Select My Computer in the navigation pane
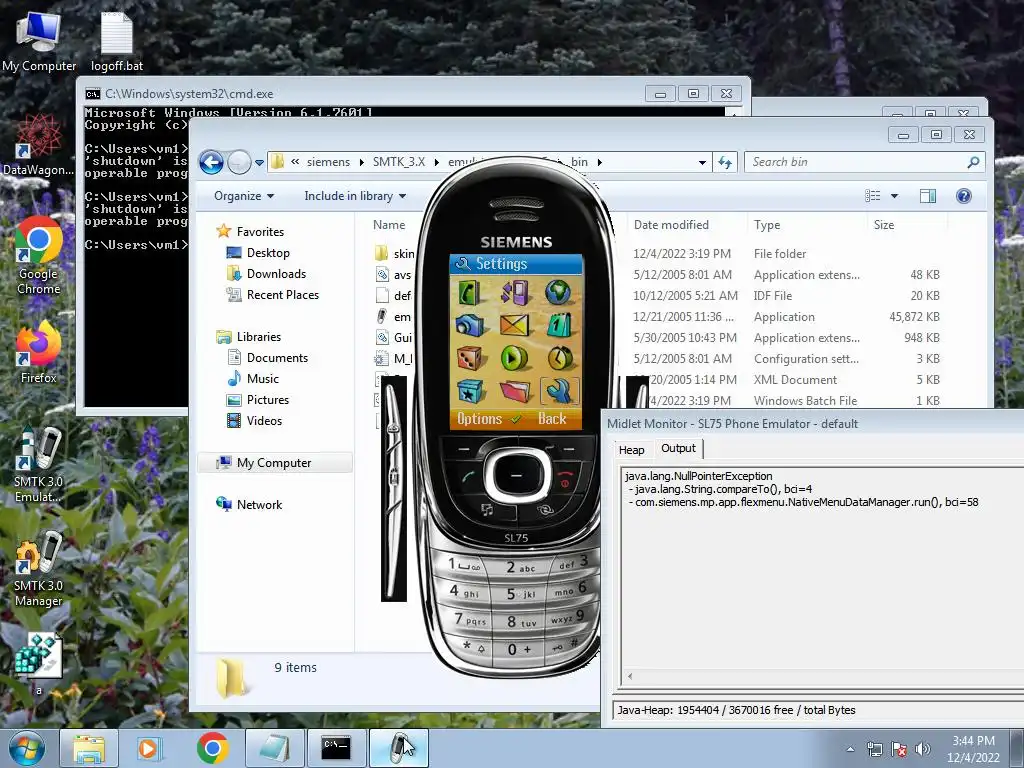The width and height of the screenshot is (1024, 768). (274, 462)
